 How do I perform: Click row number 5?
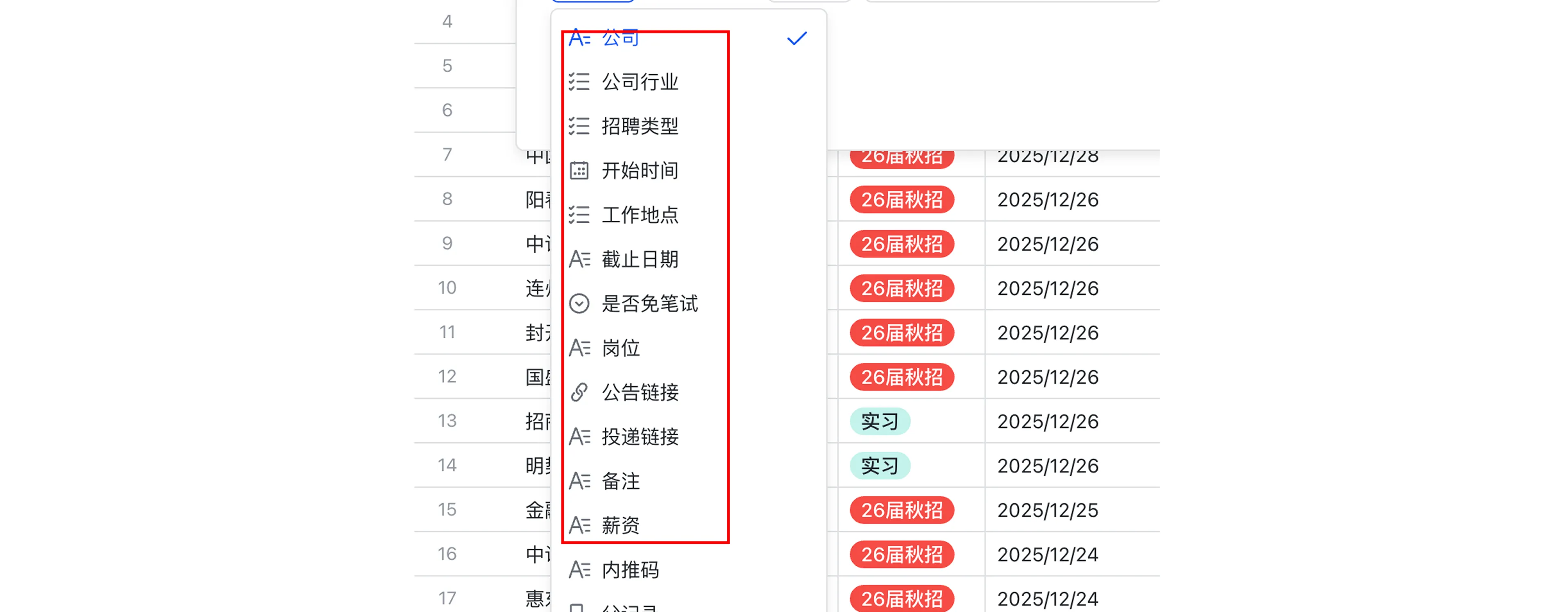(448, 66)
